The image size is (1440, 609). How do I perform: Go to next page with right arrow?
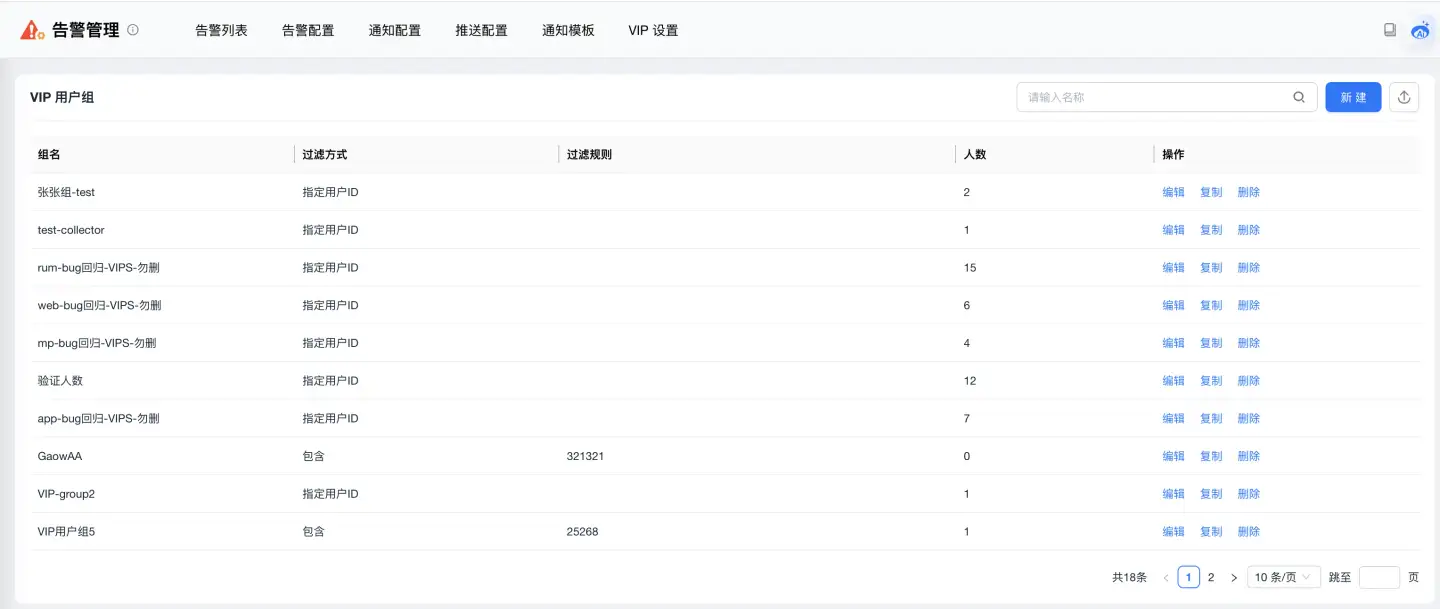pyautogui.click(x=1233, y=577)
